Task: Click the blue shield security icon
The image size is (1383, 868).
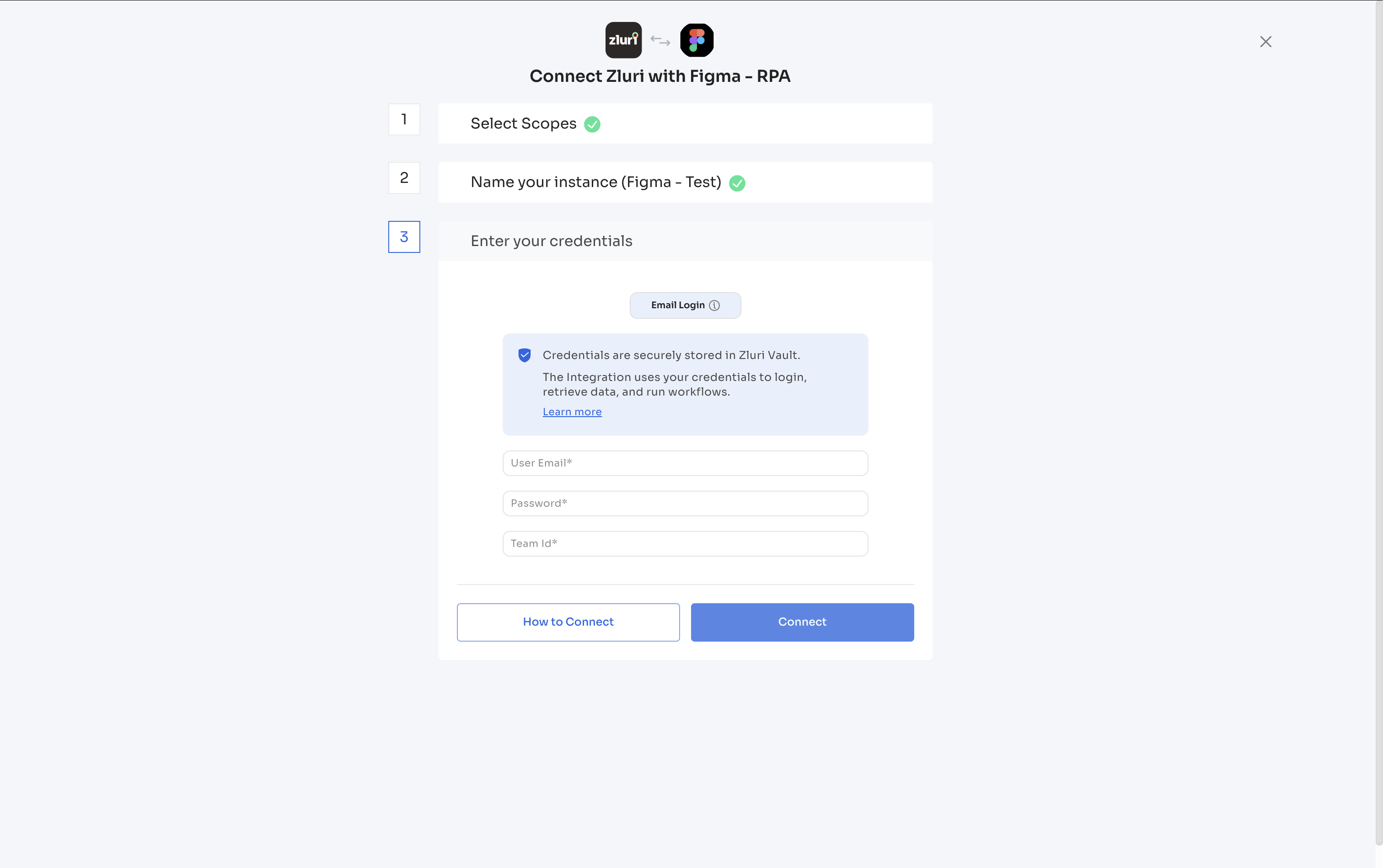Action: [x=524, y=355]
